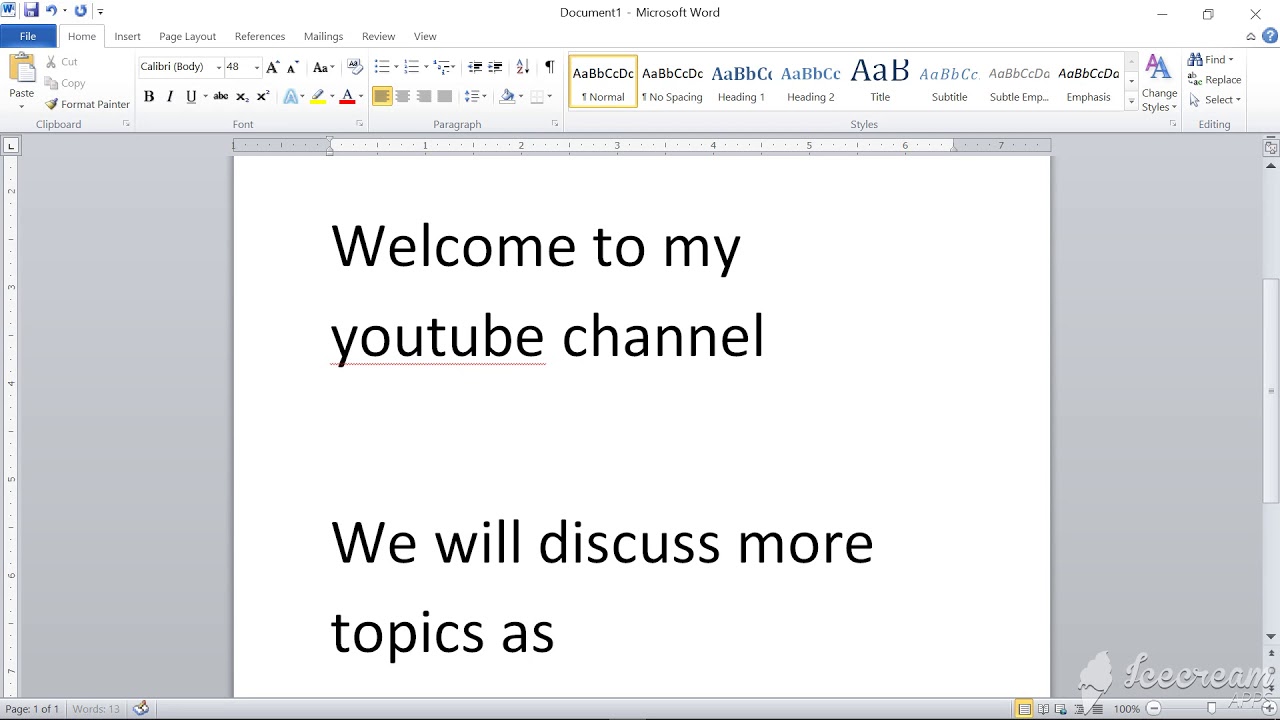Expand the Numbering dropdown arrow
This screenshot has height=720, width=1280.
(x=426, y=67)
